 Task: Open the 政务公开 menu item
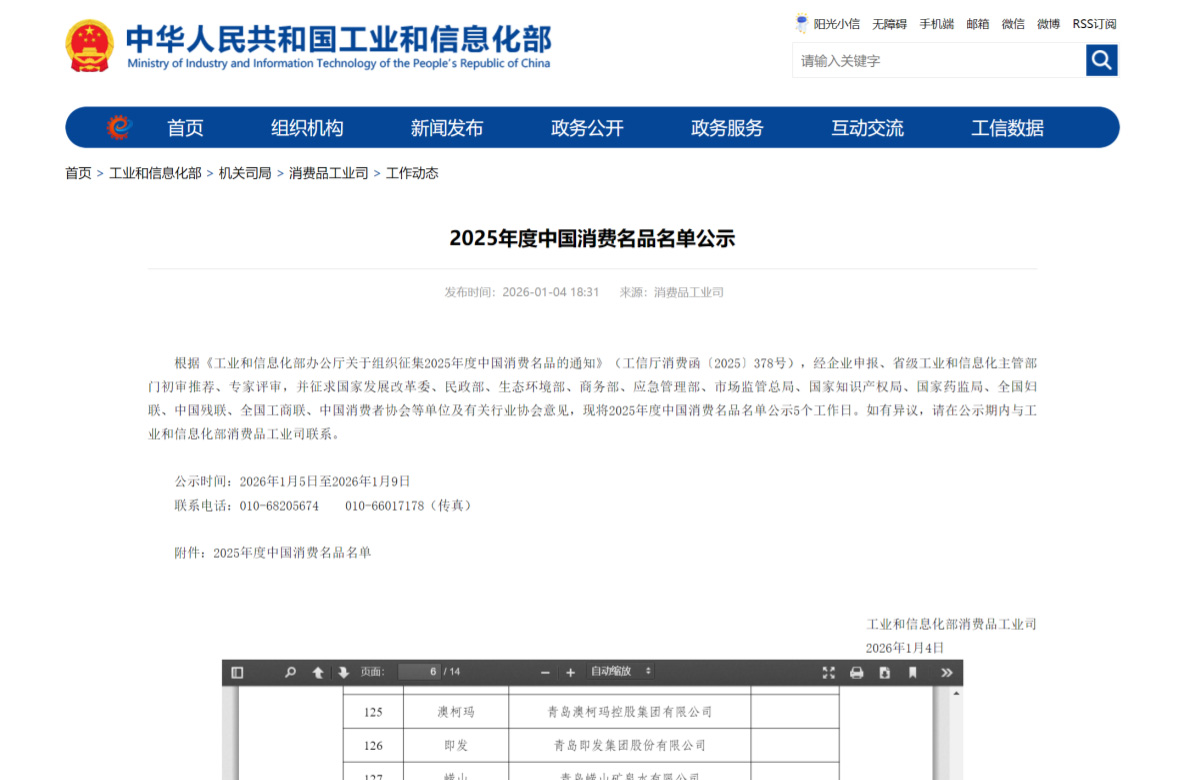pos(586,127)
